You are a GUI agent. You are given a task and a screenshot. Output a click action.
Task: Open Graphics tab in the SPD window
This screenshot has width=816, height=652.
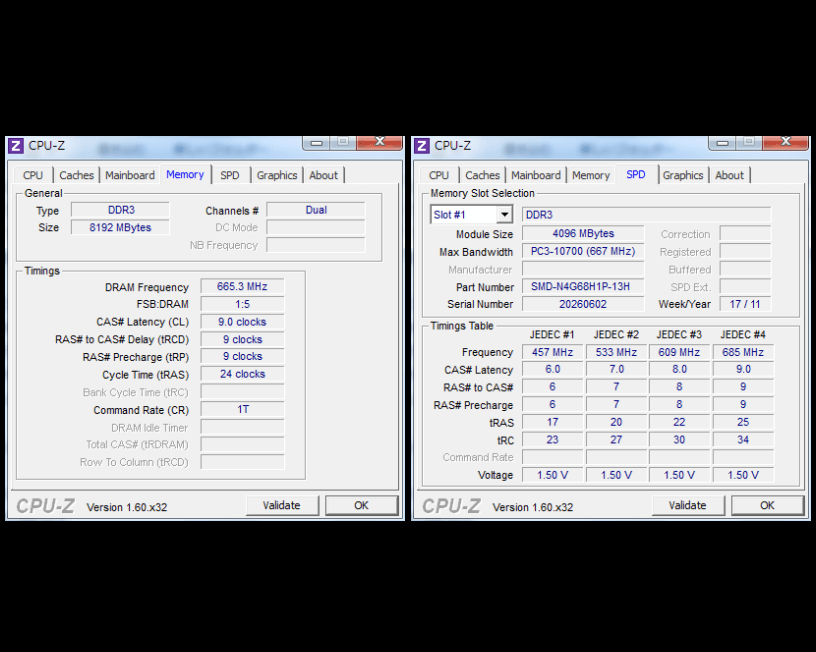(683, 175)
